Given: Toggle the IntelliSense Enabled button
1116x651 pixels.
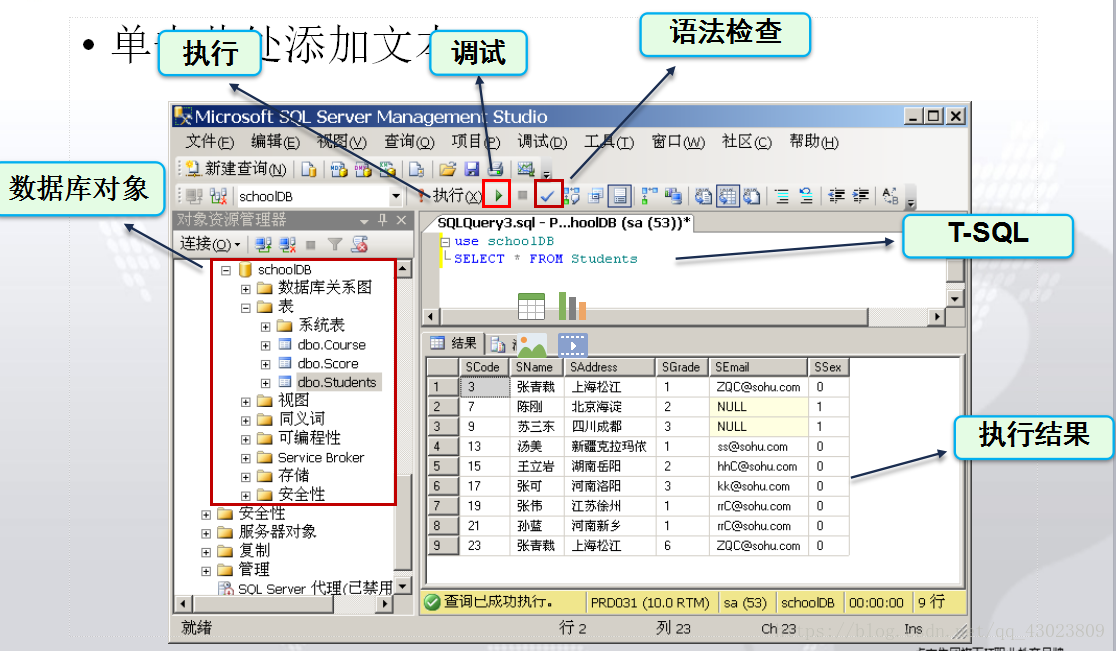Looking at the screenshot, I should pos(620,196).
